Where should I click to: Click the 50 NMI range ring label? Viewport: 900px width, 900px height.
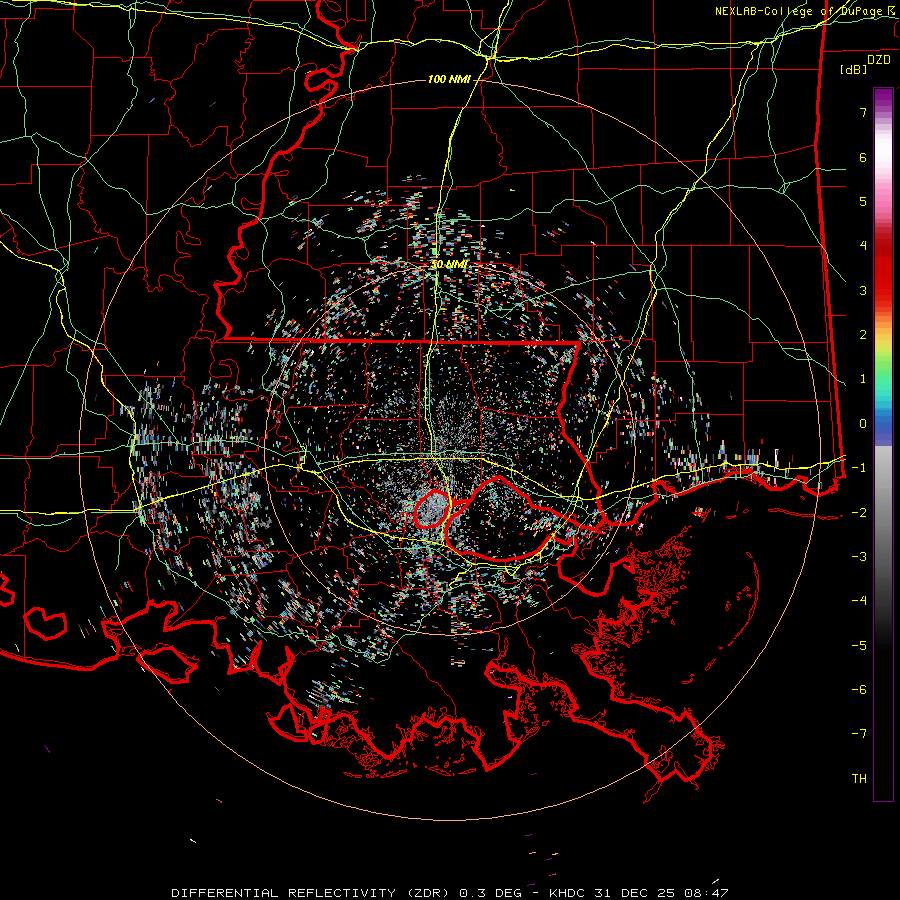click(x=449, y=265)
